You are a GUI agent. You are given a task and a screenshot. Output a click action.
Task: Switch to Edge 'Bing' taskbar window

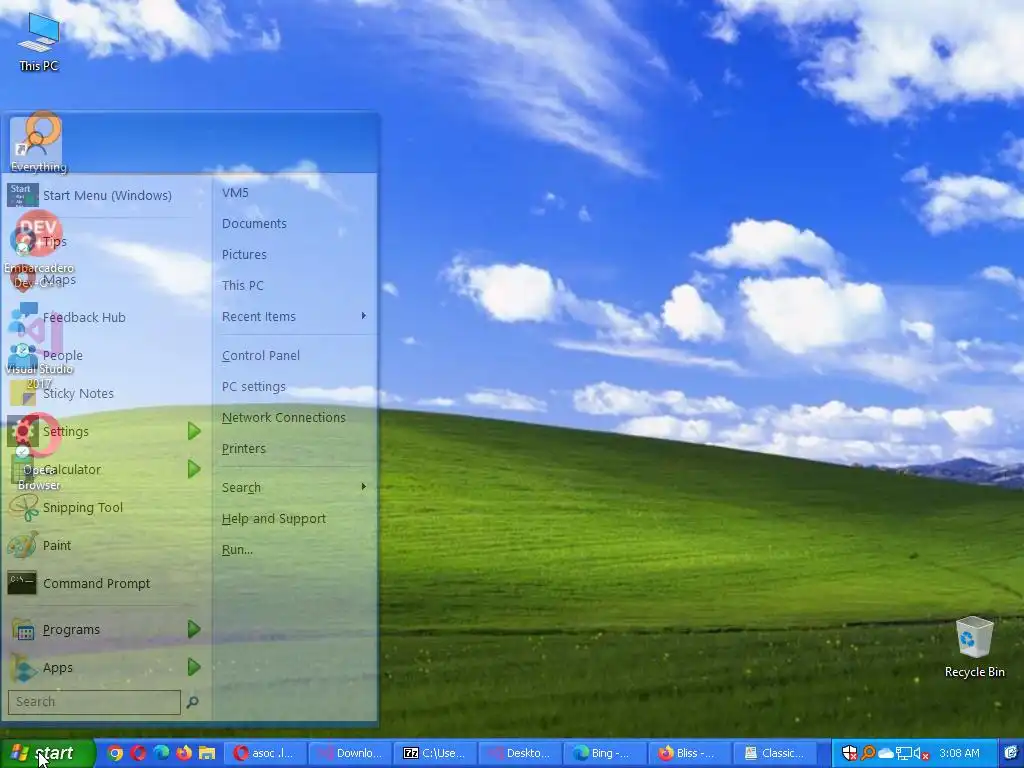click(x=605, y=753)
